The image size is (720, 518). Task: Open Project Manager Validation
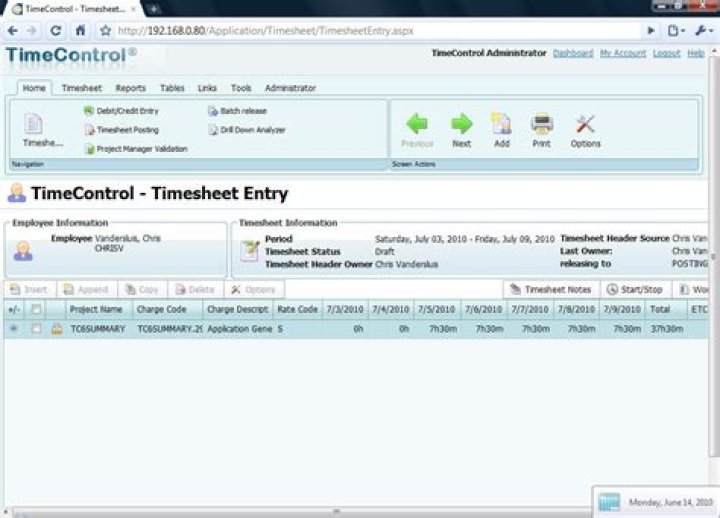tap(136, 149)
